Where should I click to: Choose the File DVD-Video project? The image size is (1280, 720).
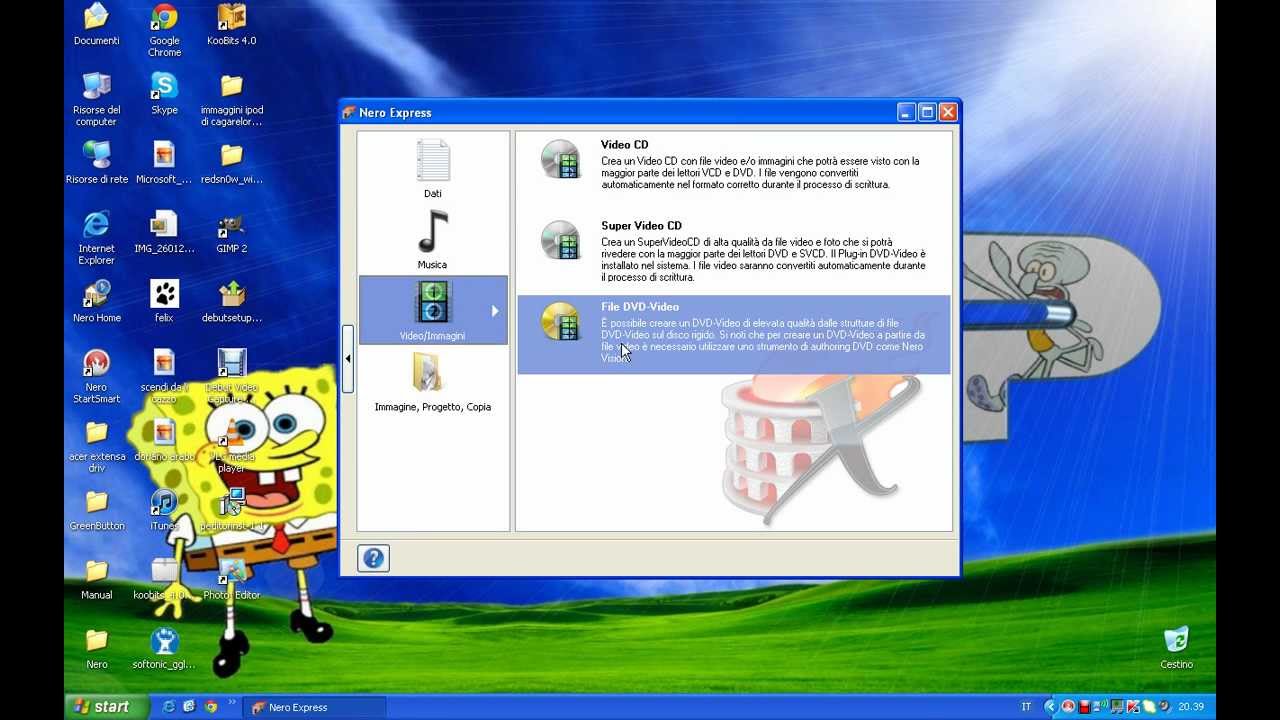(733, 334)
